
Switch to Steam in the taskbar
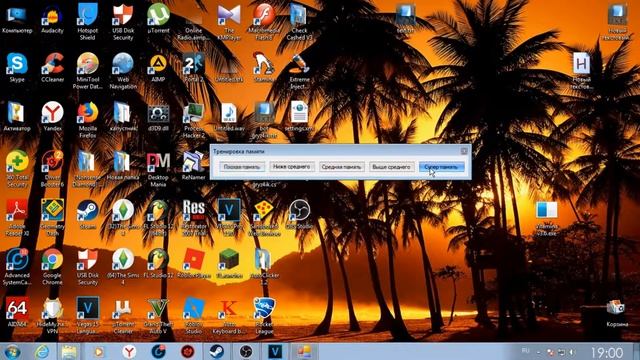coord(216,352)
